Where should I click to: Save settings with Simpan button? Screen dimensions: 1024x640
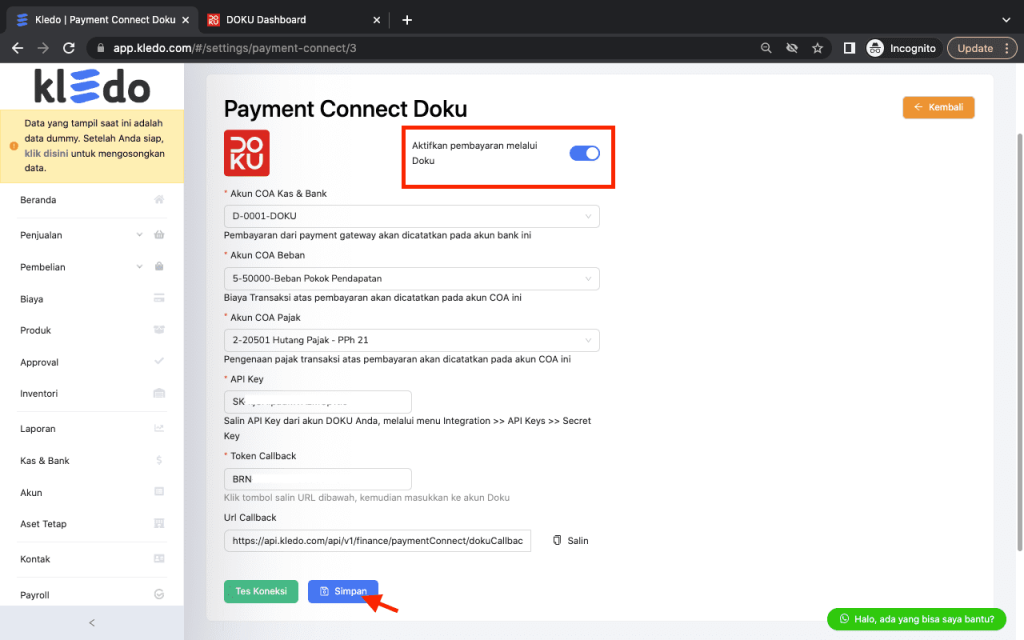click(x=343, y=591)
